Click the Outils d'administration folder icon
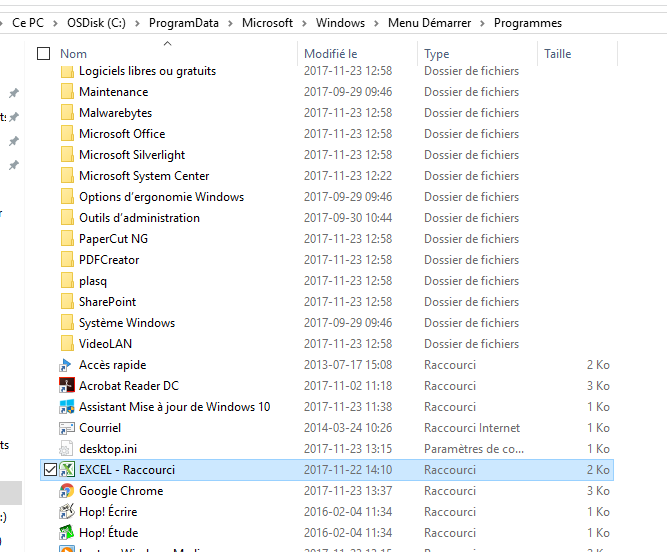The height and width of the screenshot is (552, 667). (x=67, y=217)
